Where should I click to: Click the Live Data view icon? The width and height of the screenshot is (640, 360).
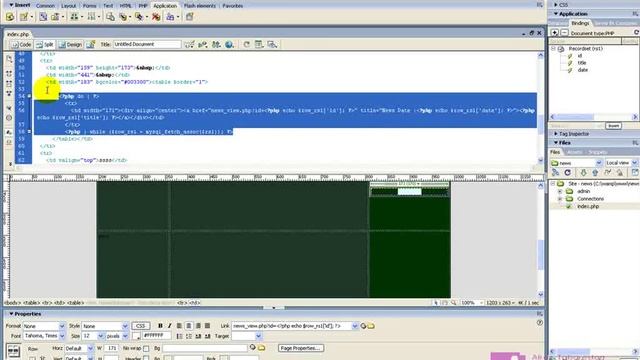point(91,44)
